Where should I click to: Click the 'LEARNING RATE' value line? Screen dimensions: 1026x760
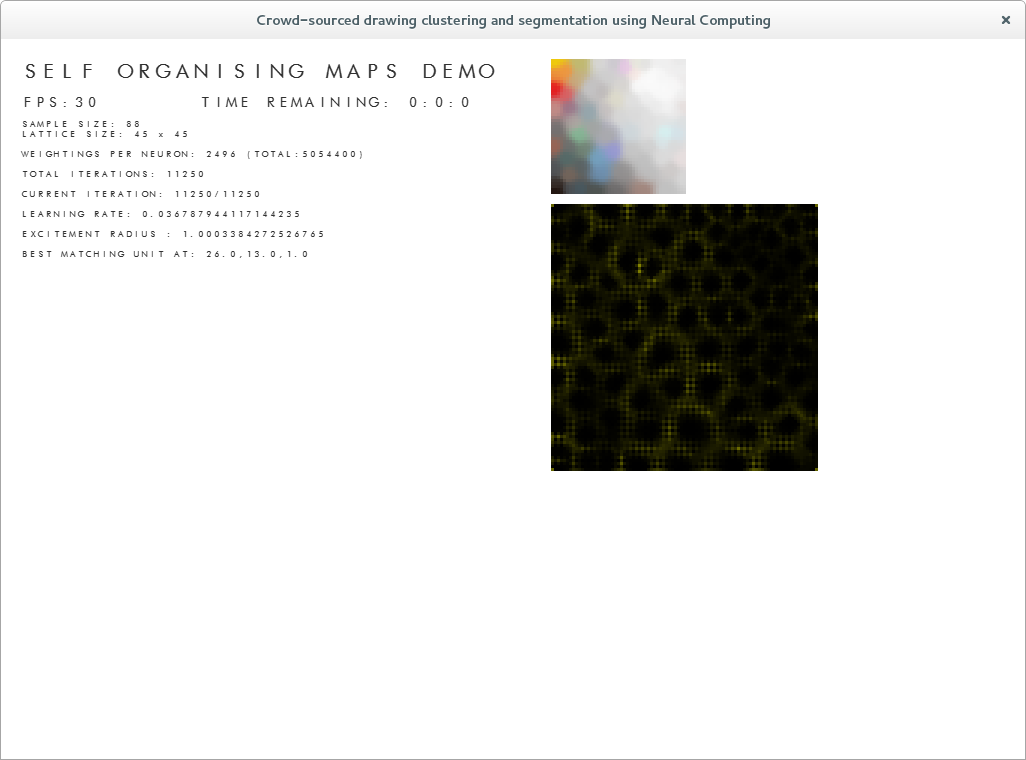[161, 214]
